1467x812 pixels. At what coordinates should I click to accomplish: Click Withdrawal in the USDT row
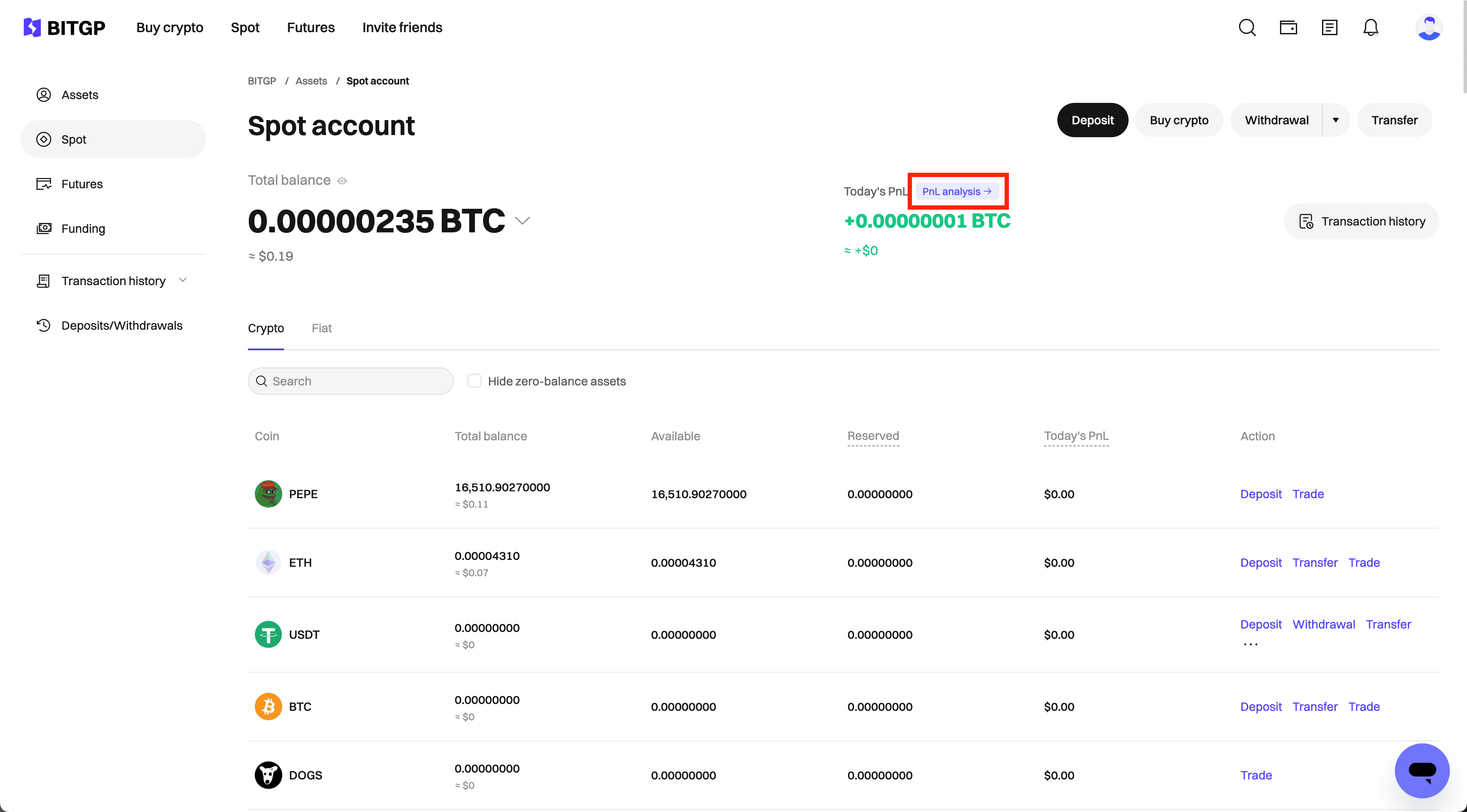pyautogui.click(x=1323, y=624)
